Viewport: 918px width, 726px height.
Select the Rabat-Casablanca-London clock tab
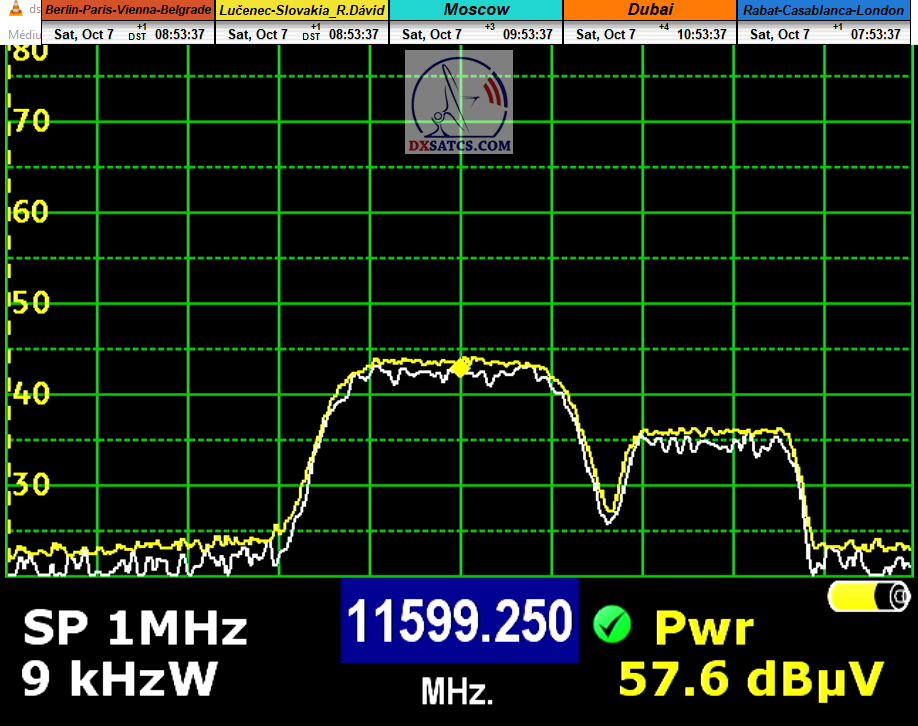tap(823, 10)
